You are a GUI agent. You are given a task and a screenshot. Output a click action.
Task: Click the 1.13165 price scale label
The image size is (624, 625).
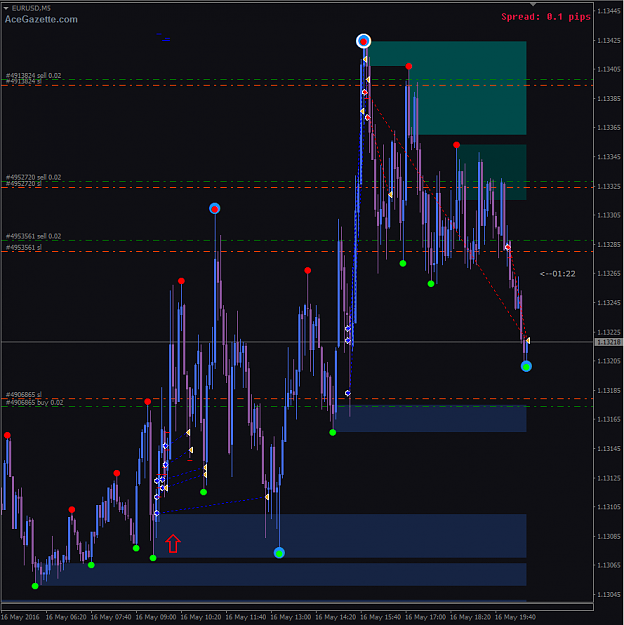click(609, 419)
